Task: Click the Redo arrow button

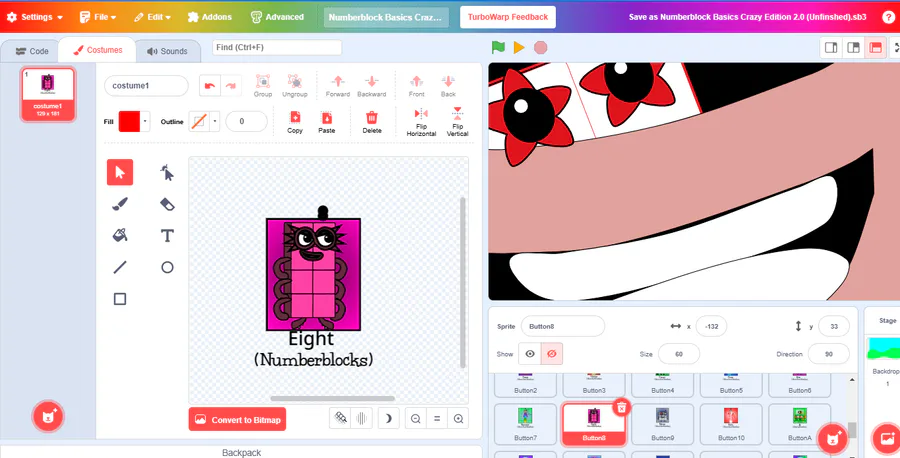Action: click(231, 86)
